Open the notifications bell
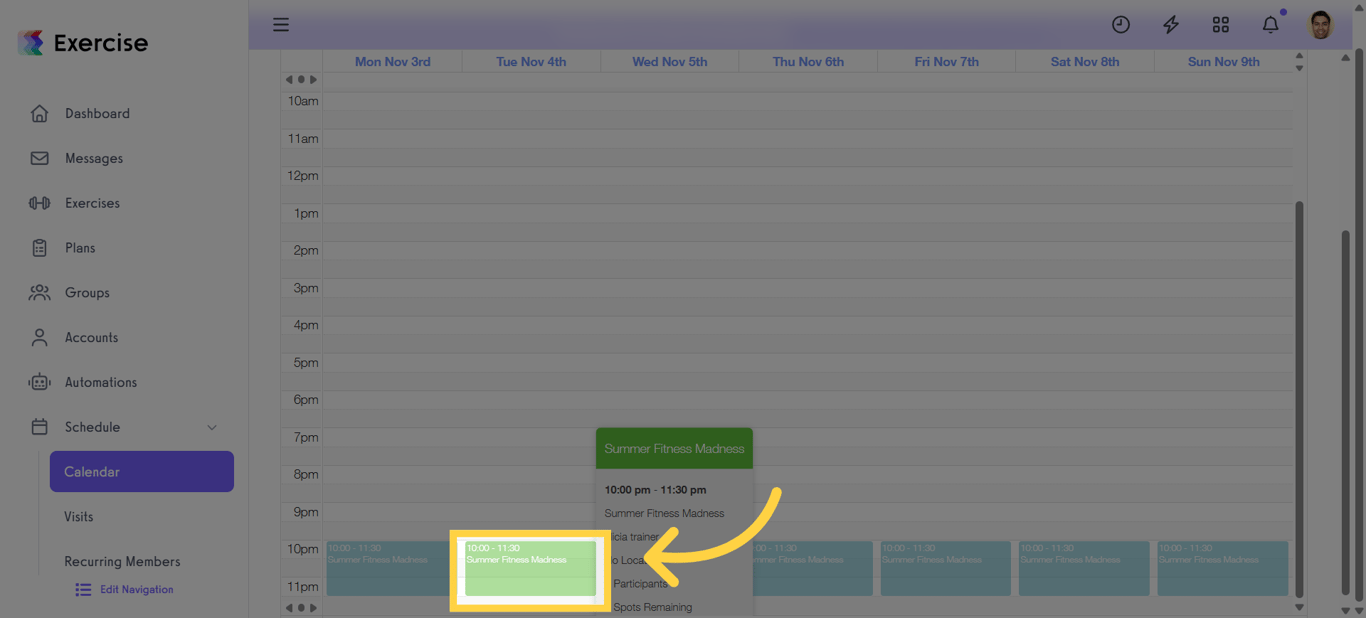Viewport: 1366px width, 618px height. [1271, 25]
